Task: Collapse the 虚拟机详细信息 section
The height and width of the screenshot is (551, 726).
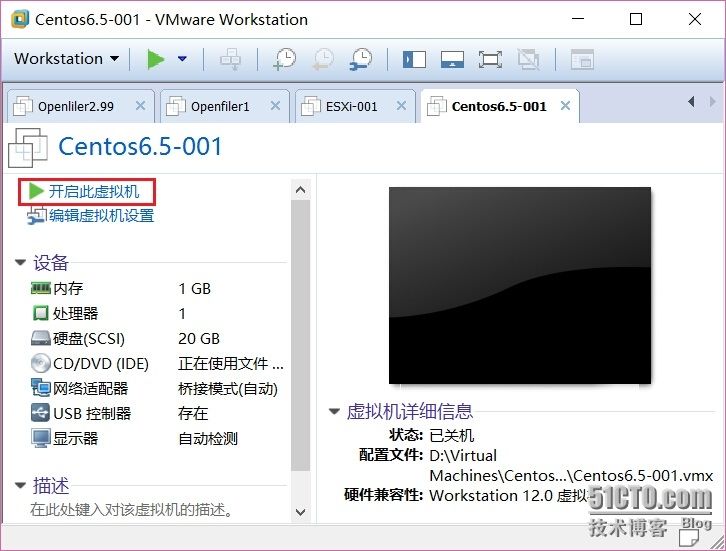Action: tap(334, 411)
